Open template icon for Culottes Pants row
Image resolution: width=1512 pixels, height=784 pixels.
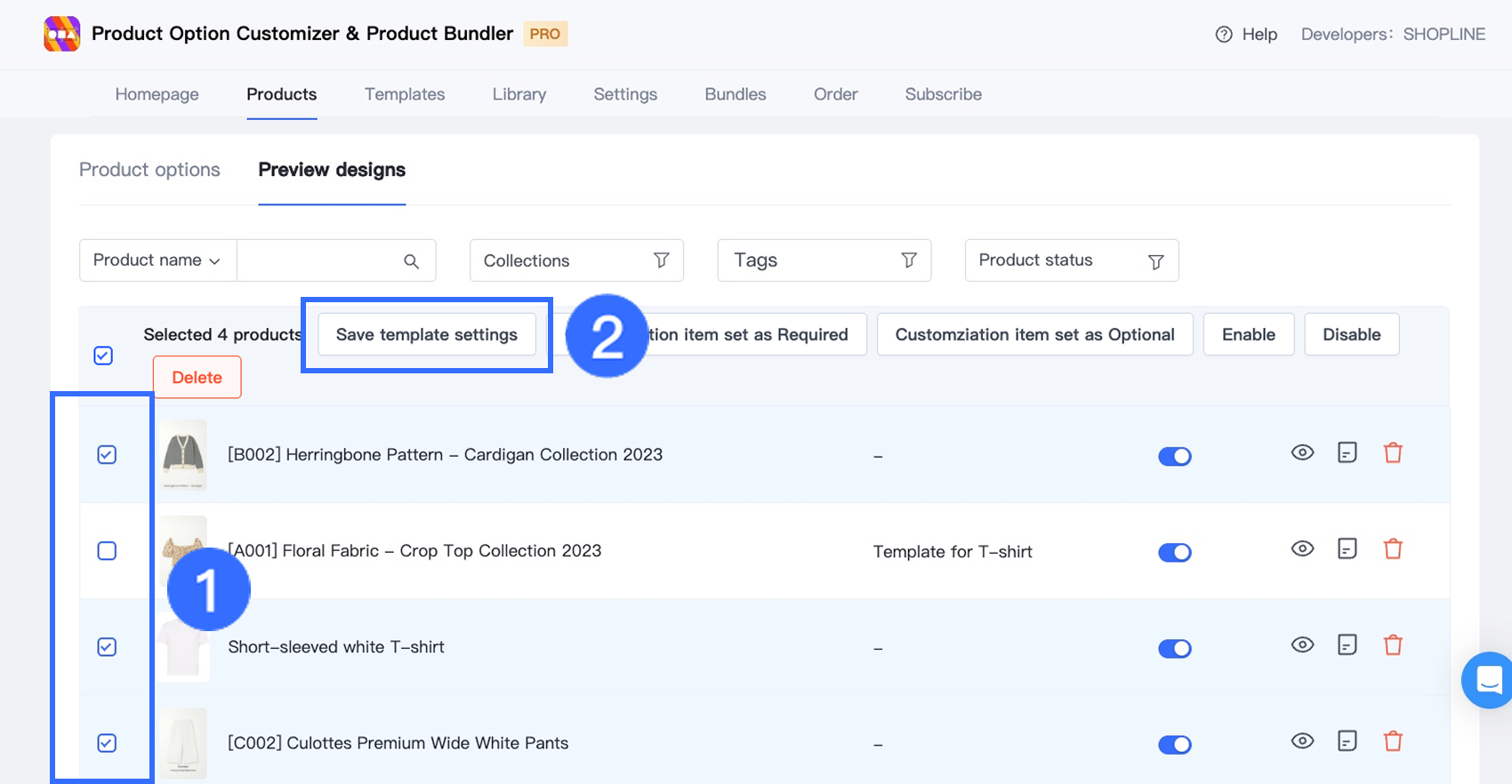pyautogui.click(x=1347, y=741)
